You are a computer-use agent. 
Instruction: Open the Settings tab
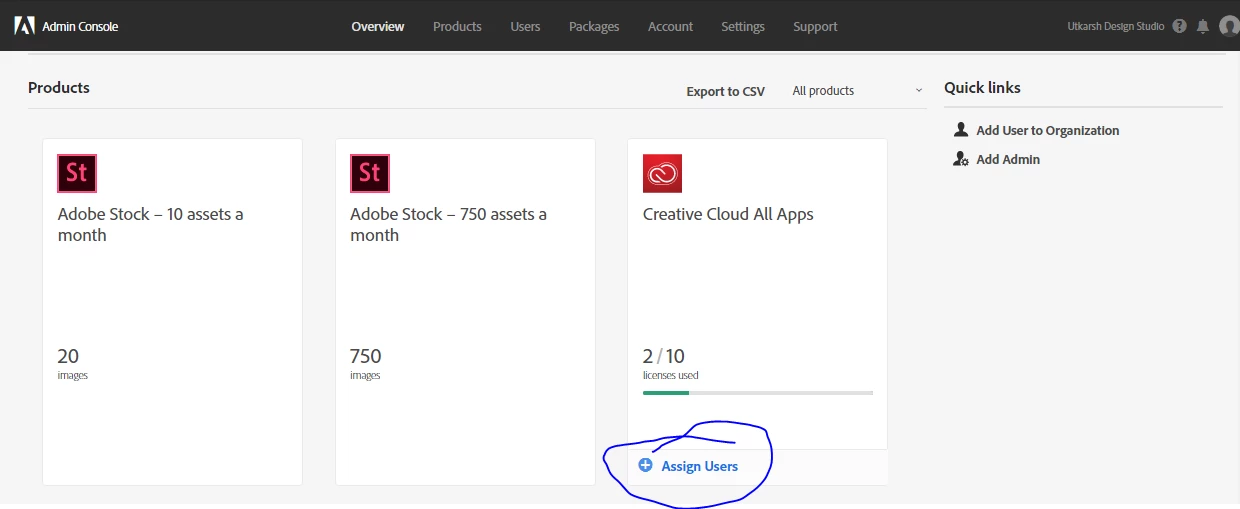pos(743,27)
